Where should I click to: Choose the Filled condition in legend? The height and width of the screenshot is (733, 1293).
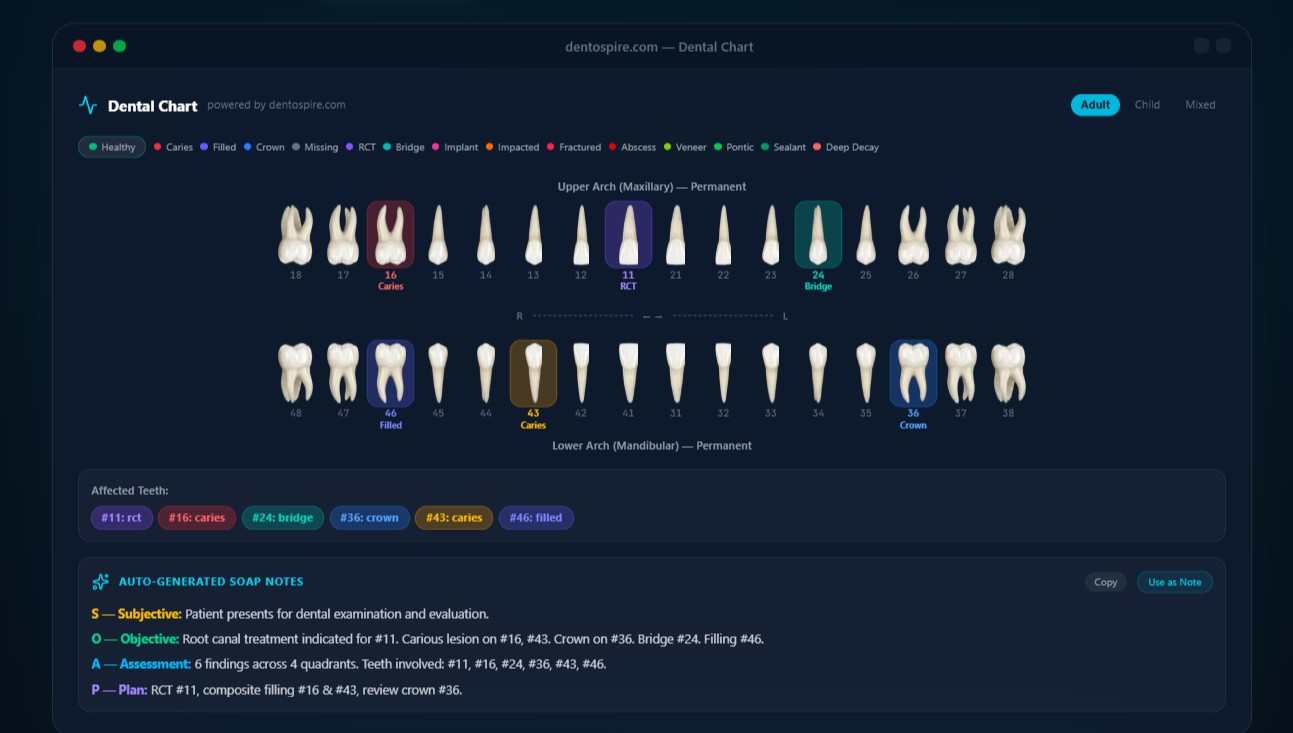[x=218, y=147]
